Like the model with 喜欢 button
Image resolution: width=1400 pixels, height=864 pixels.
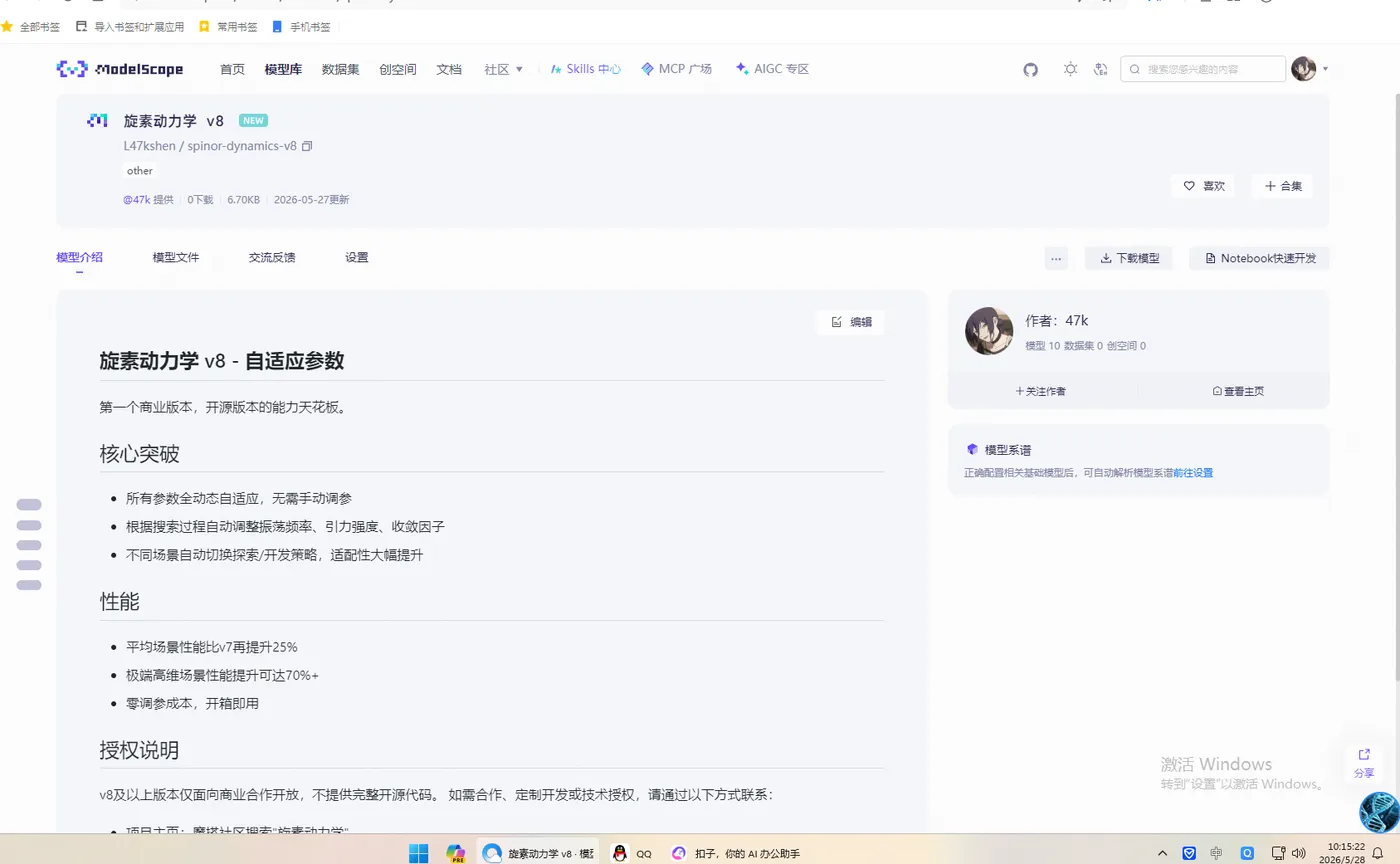[1204, 186]
